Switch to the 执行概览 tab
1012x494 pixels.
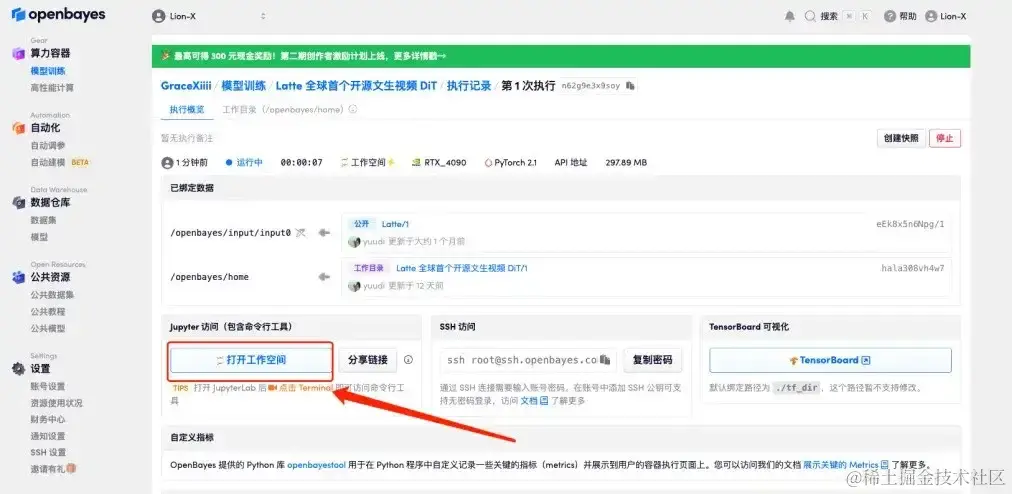point(187,110)
